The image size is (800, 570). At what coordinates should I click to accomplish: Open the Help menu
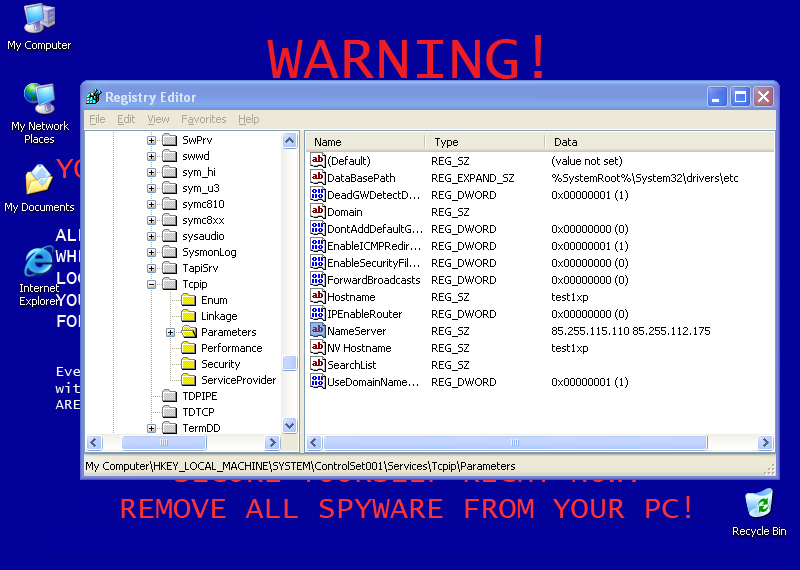pyautogui.click(x=248, y=119)
